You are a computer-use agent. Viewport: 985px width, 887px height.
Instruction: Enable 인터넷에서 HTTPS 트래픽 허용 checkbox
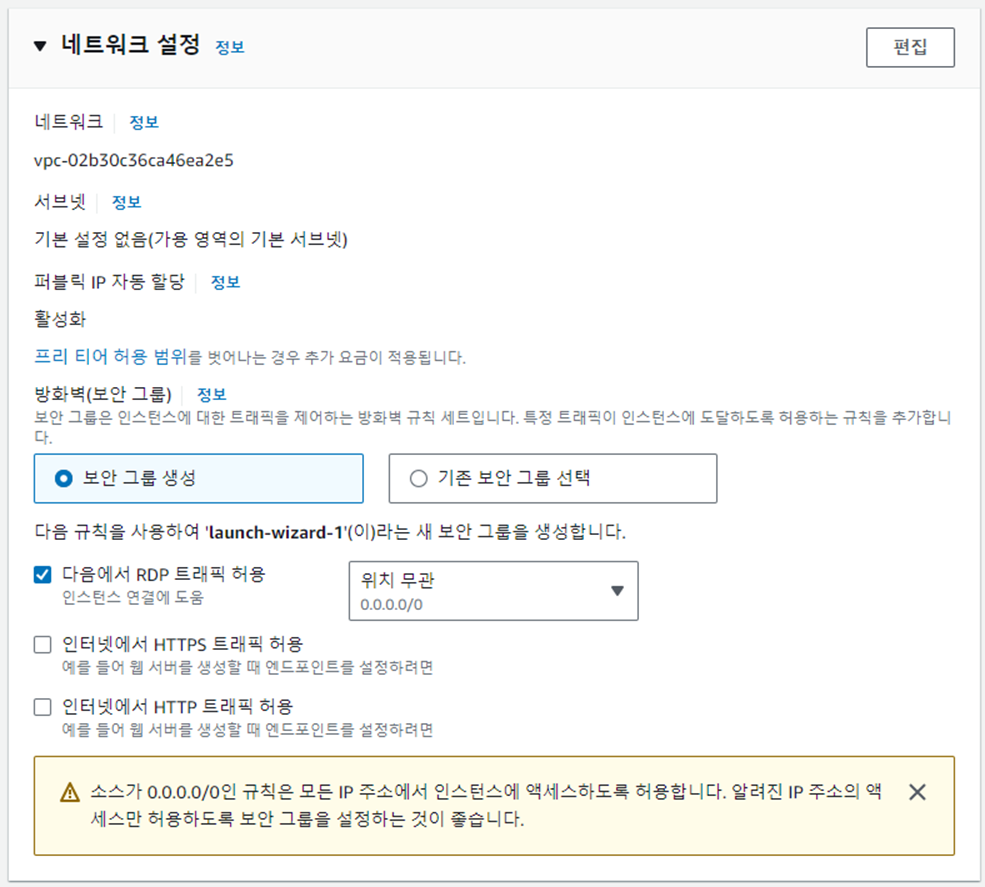pos(43,645)
